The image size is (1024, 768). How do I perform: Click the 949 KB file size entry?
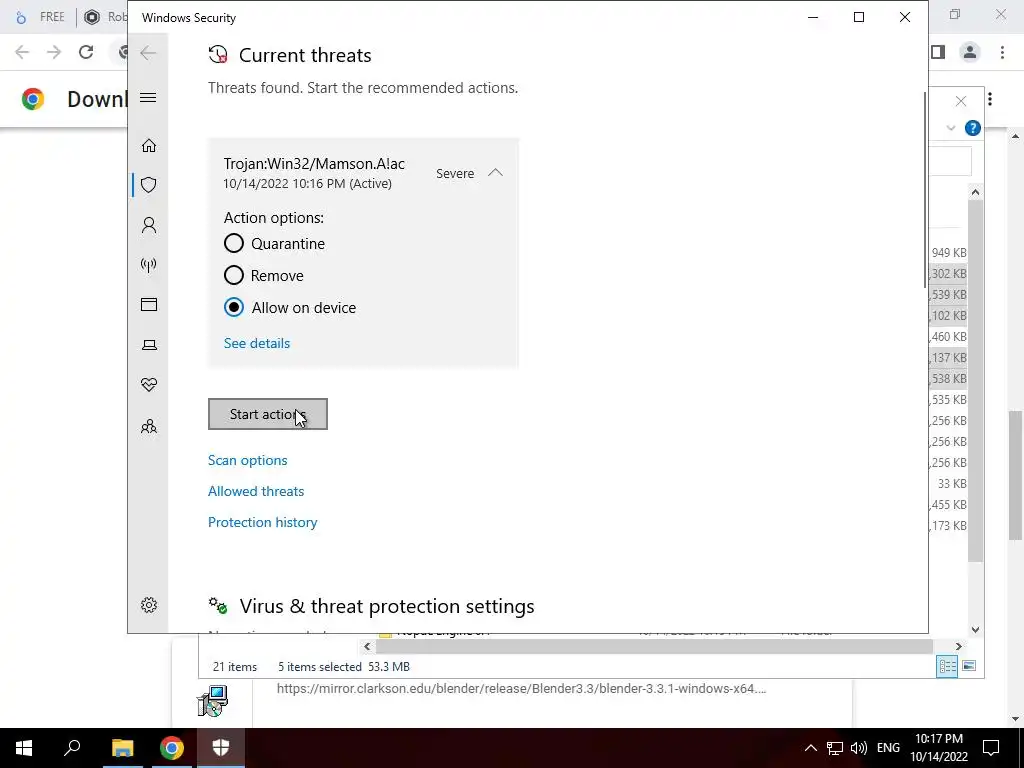949,253
